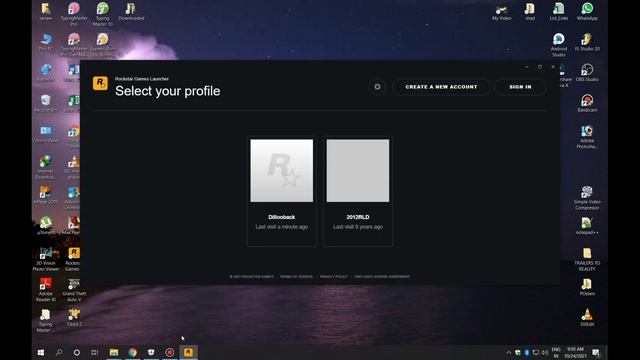Select Bandicam desktop icon
The image size is (640, 360).
coord(587,103)
